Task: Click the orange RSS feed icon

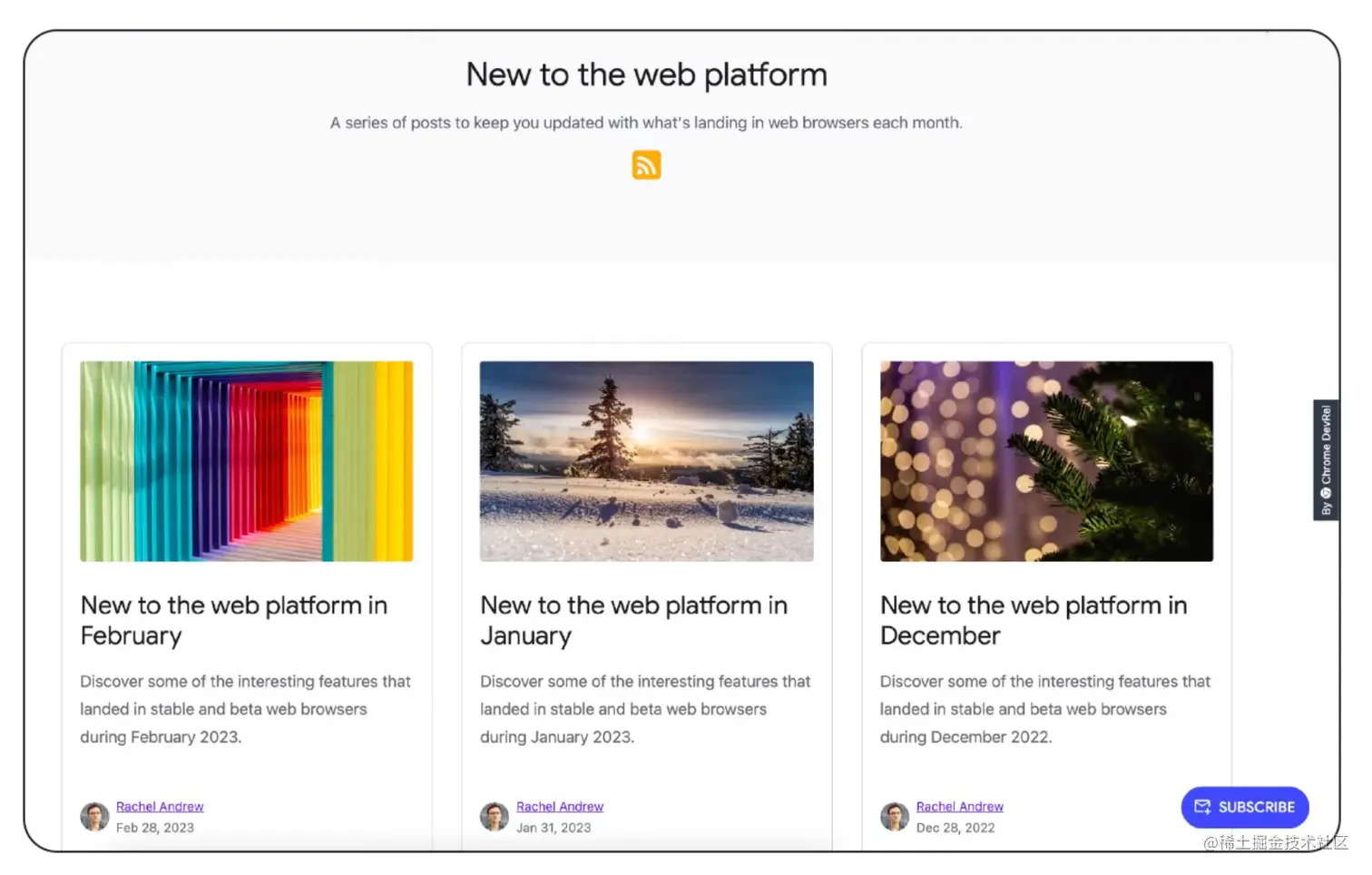Action: tap(646, 165)
